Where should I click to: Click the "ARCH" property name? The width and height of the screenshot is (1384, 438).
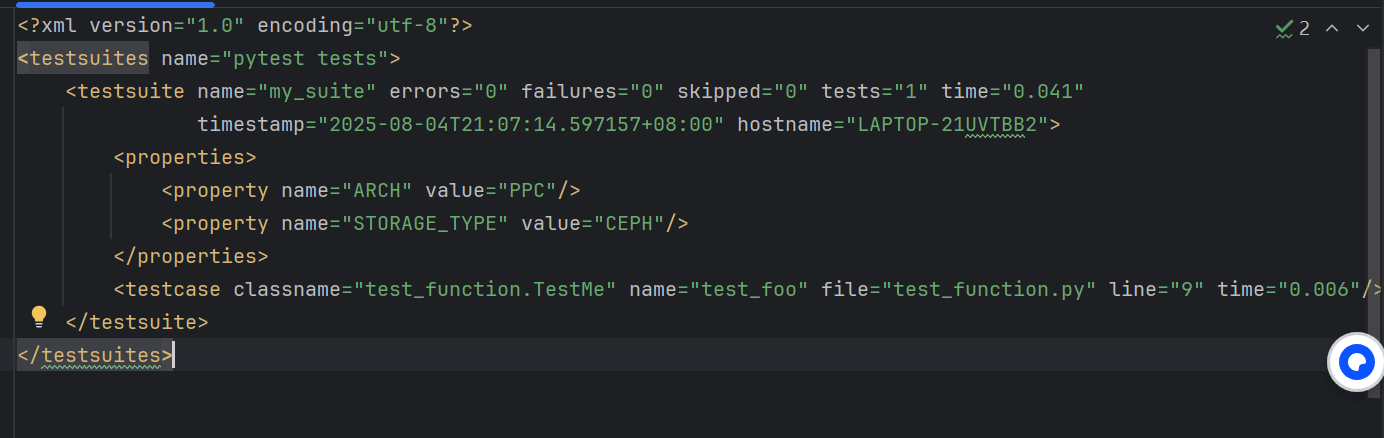coord(377,190)
